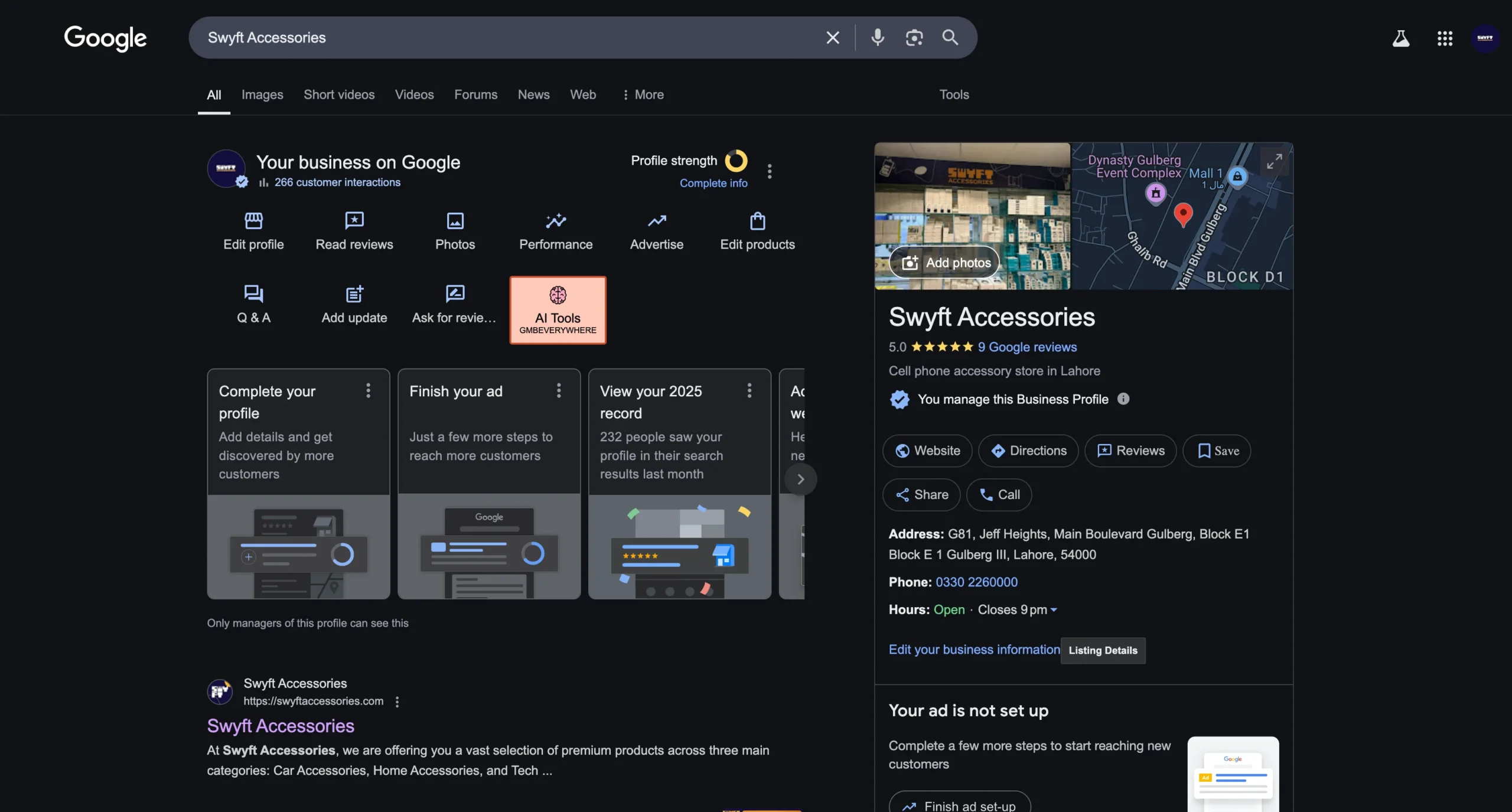Click phone number 0330 2260000
The width and height of the screenshot is (1512, 812).
[x=976, y=582]
